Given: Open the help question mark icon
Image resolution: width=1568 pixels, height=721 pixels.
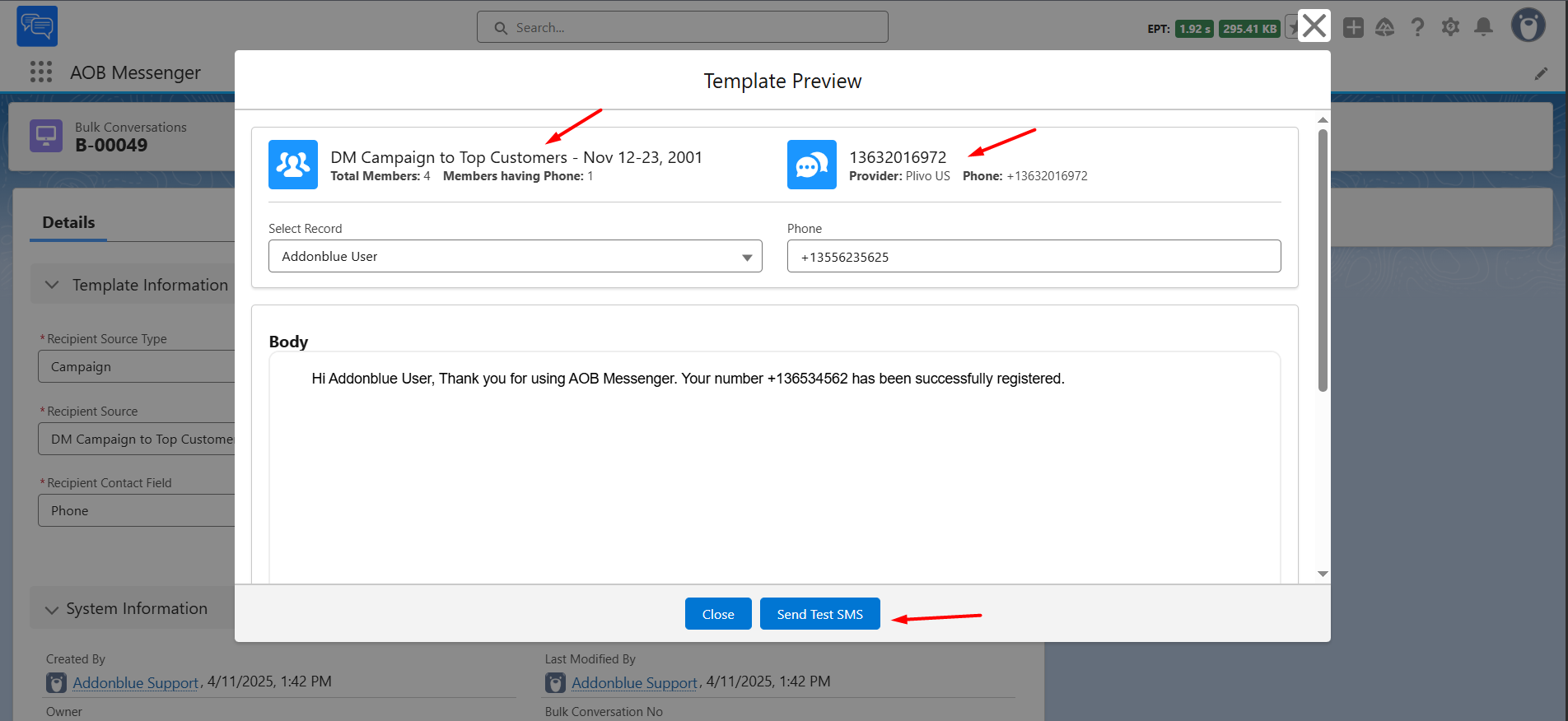Looking at the screenshot, I should (1417, 28).
